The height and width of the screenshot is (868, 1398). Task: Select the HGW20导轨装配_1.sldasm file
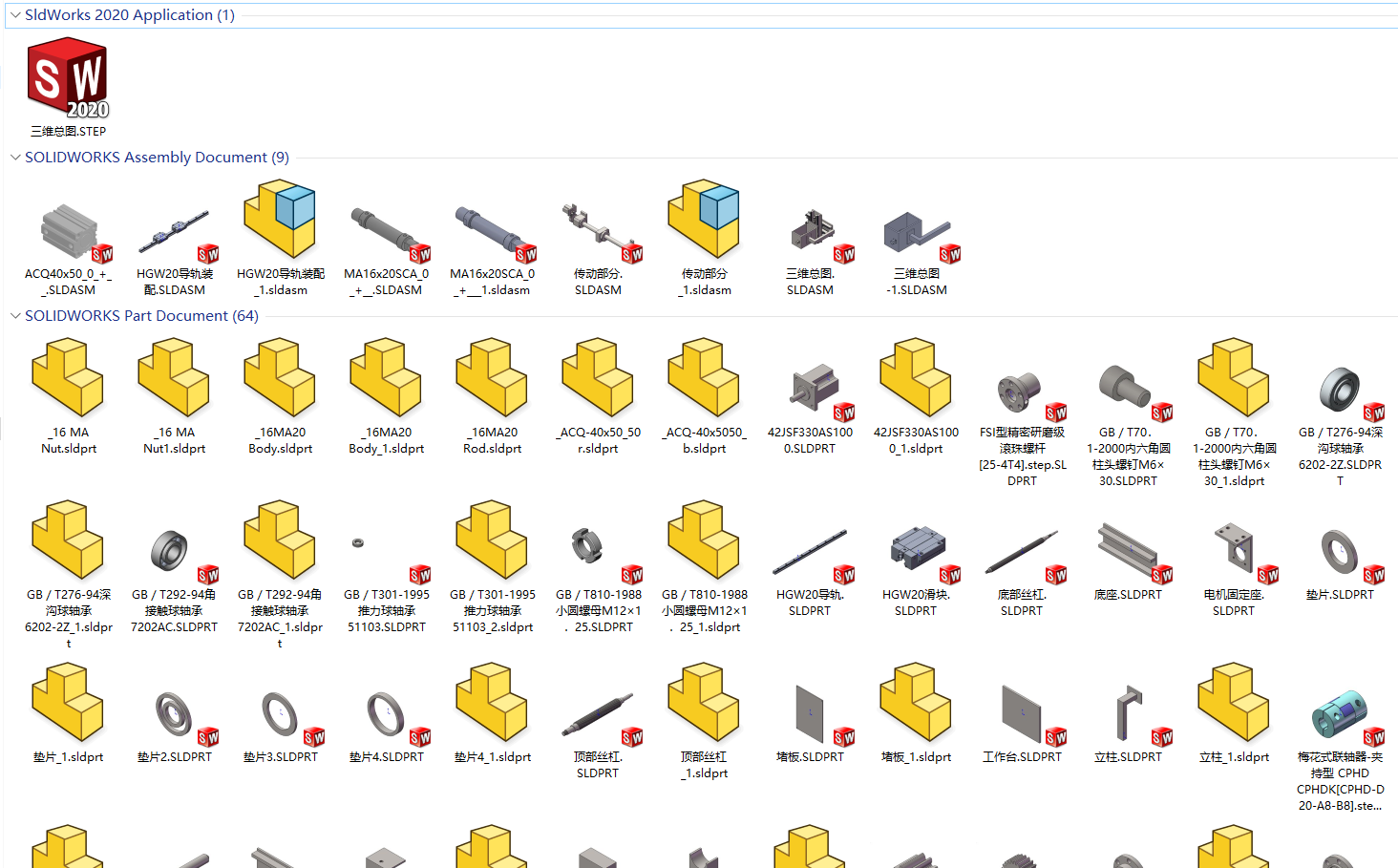click(280, 238)
